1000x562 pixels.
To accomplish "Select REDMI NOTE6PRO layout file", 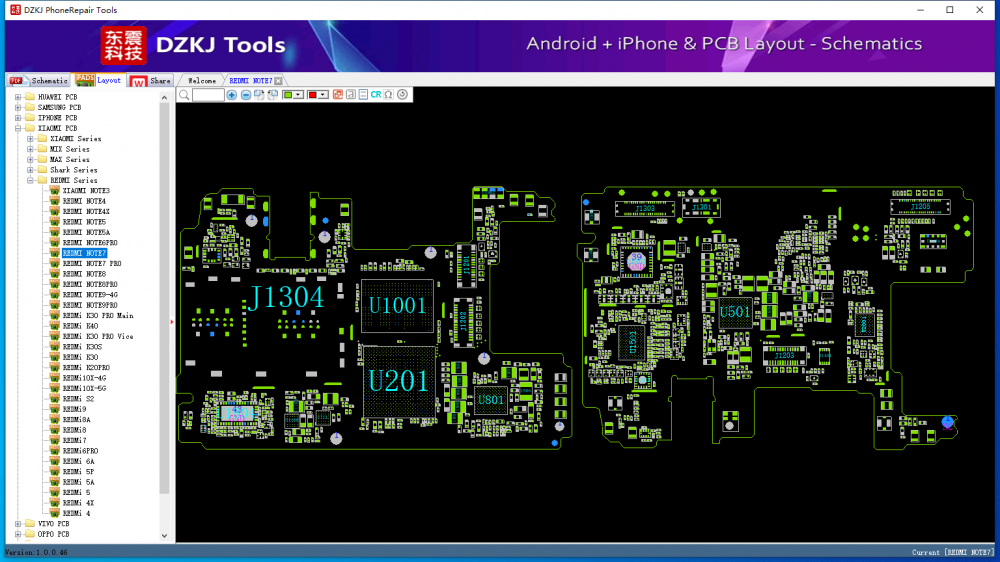I will point(90,243).
